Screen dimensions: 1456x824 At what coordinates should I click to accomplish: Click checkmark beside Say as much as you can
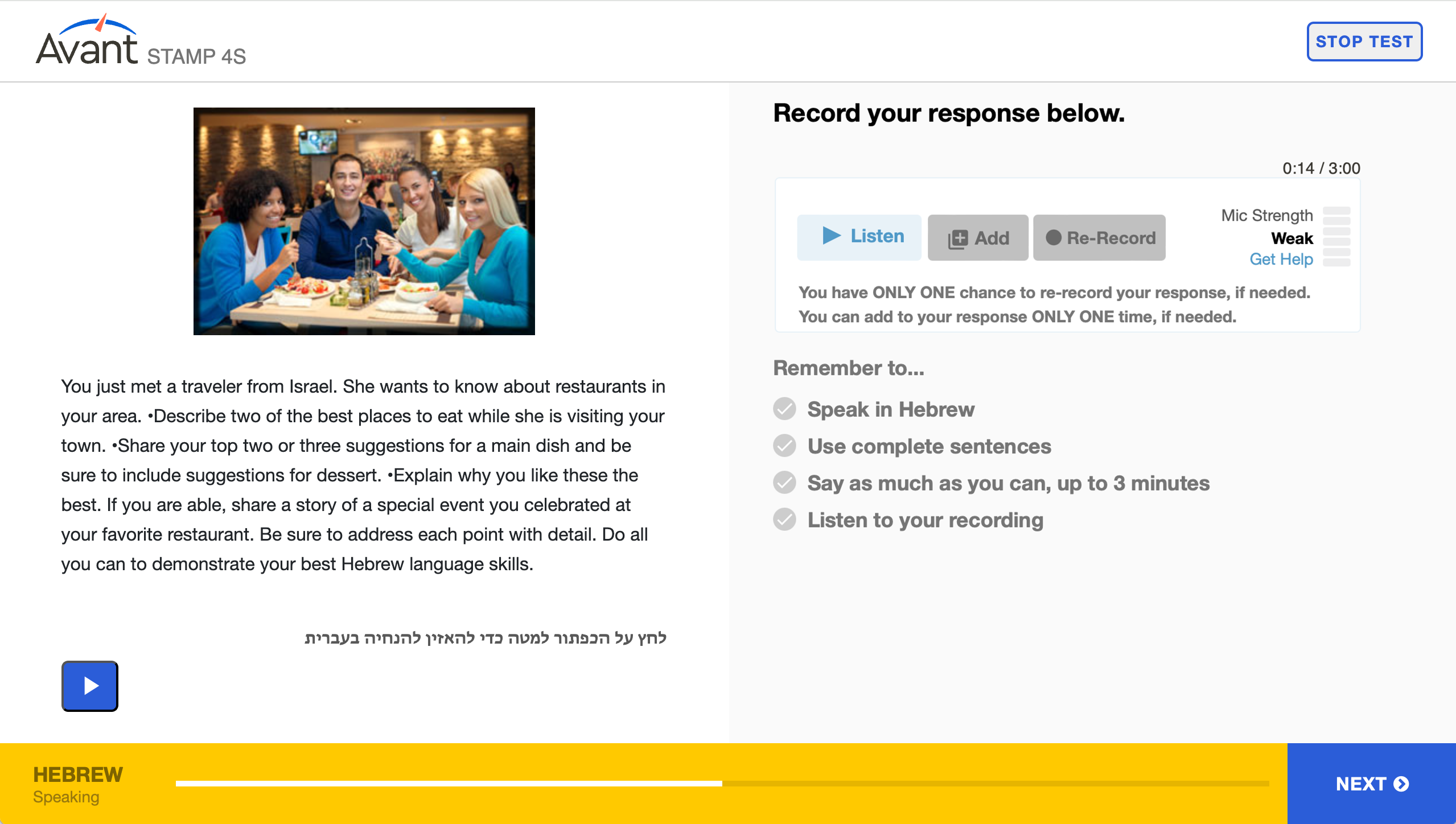pyautogui.click(x=784, y=483)
